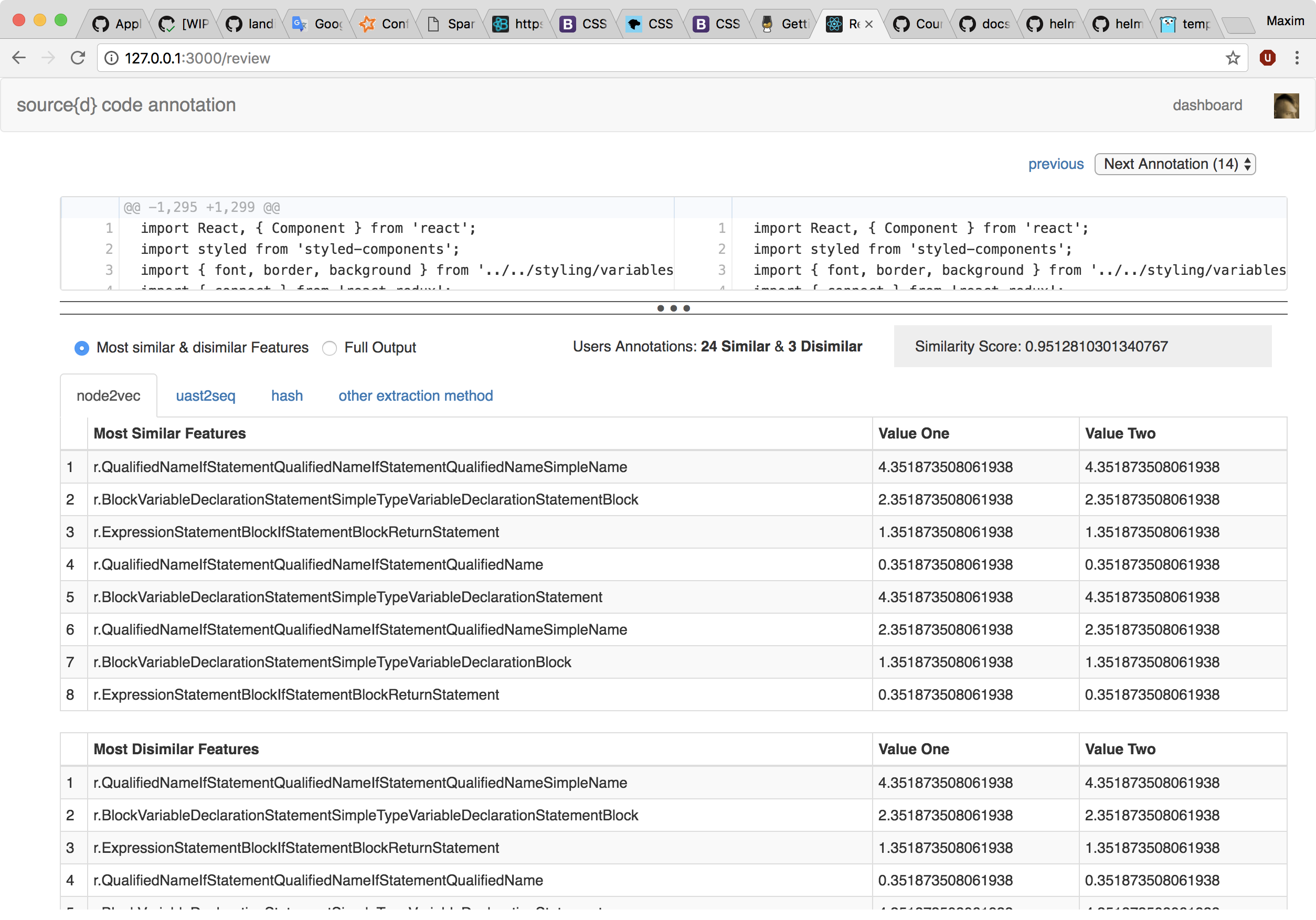Click the source{d} code annotation title

pos(126,105)
